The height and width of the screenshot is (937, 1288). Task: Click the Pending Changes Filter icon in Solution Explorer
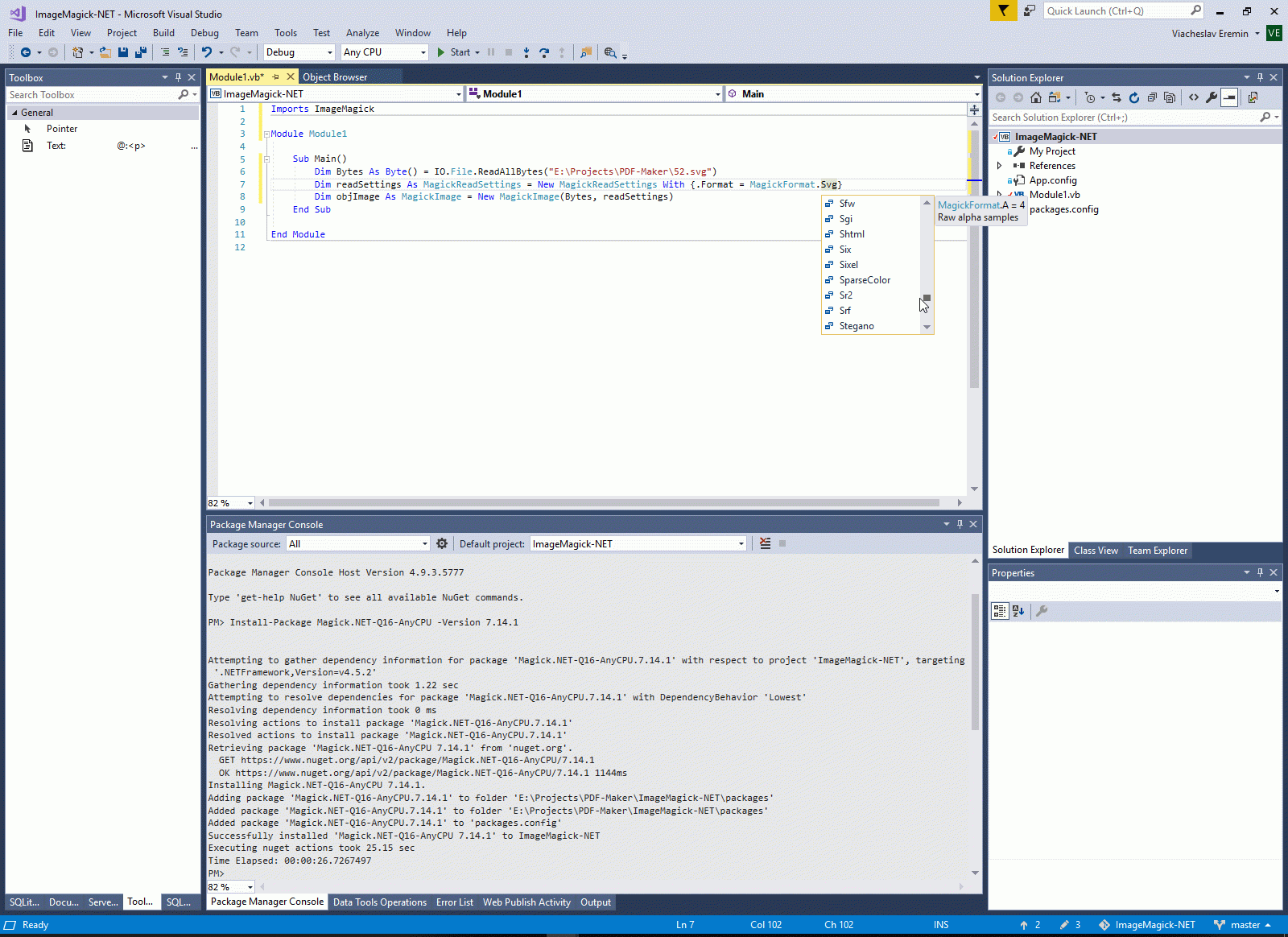point(1090,97)
